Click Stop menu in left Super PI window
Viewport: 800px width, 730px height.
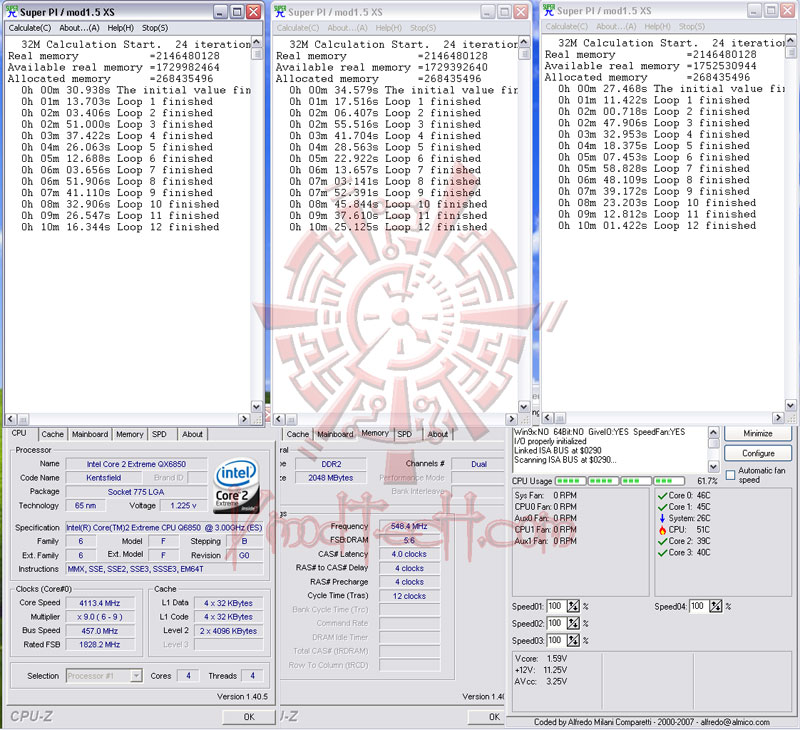[x=155, y=28]
